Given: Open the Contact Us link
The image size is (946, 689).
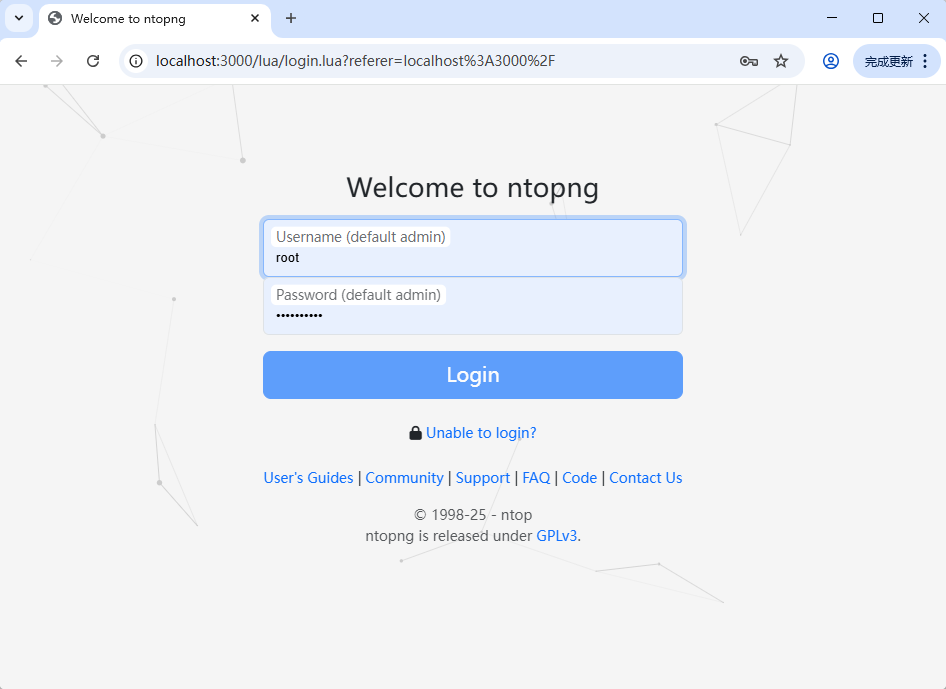Looking at the screenshot, I should [646, 478].
